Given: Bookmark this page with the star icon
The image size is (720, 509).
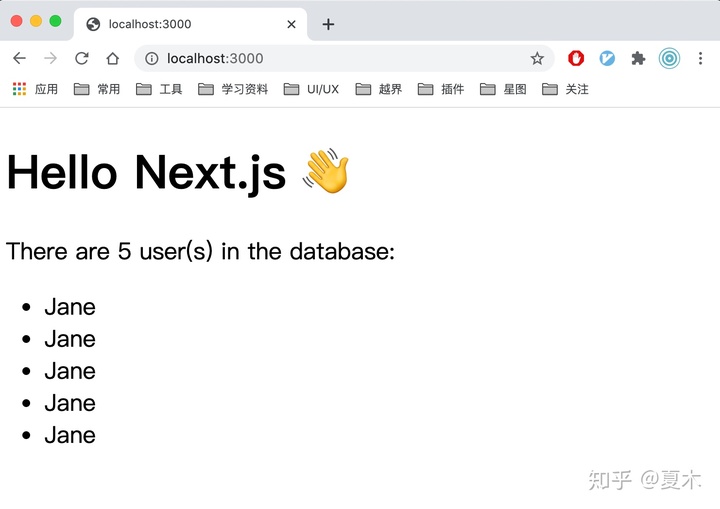Looking at the screenshot, I should [537, 58].
